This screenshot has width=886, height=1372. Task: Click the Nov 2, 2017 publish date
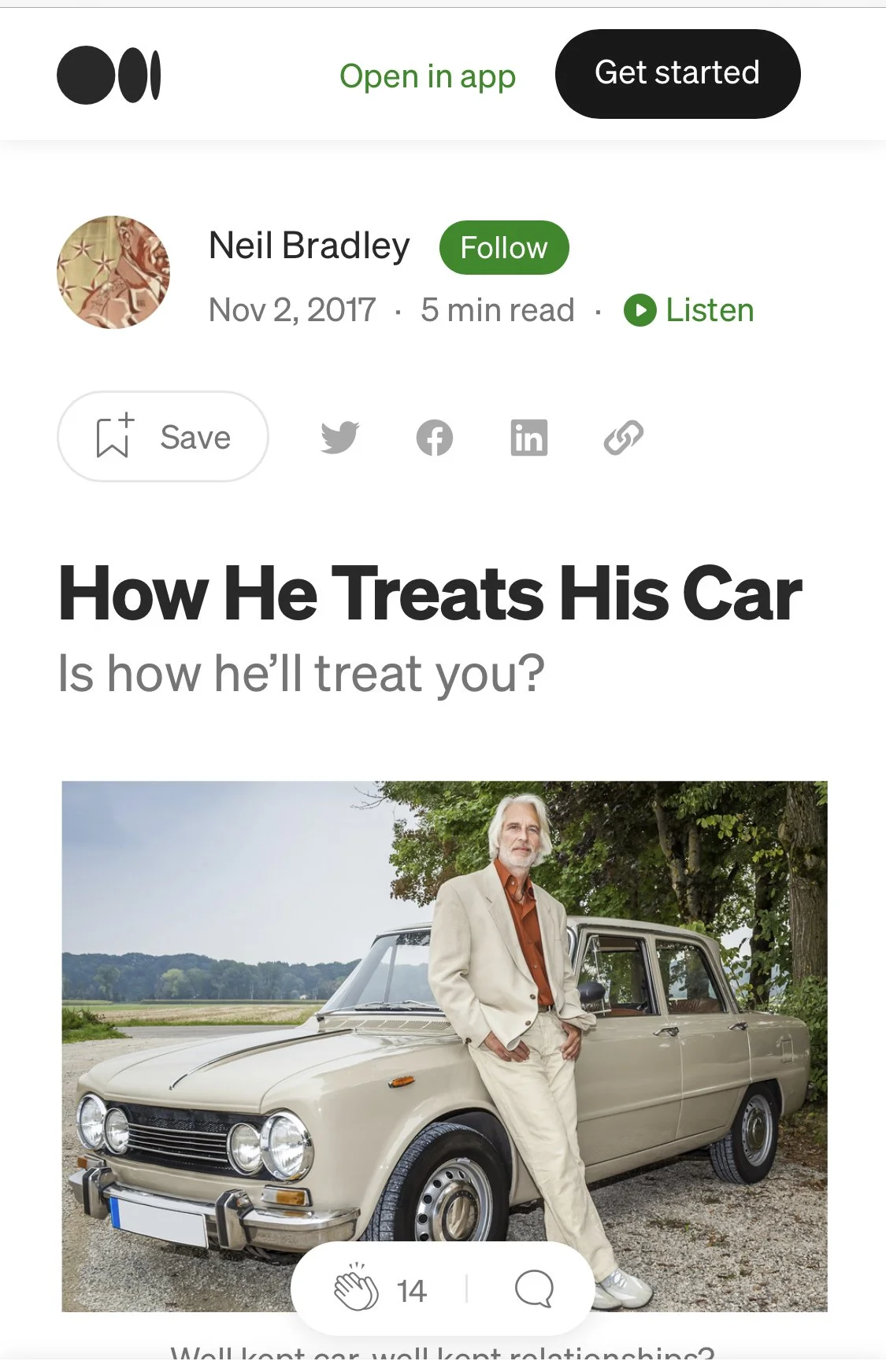(292, 310)
